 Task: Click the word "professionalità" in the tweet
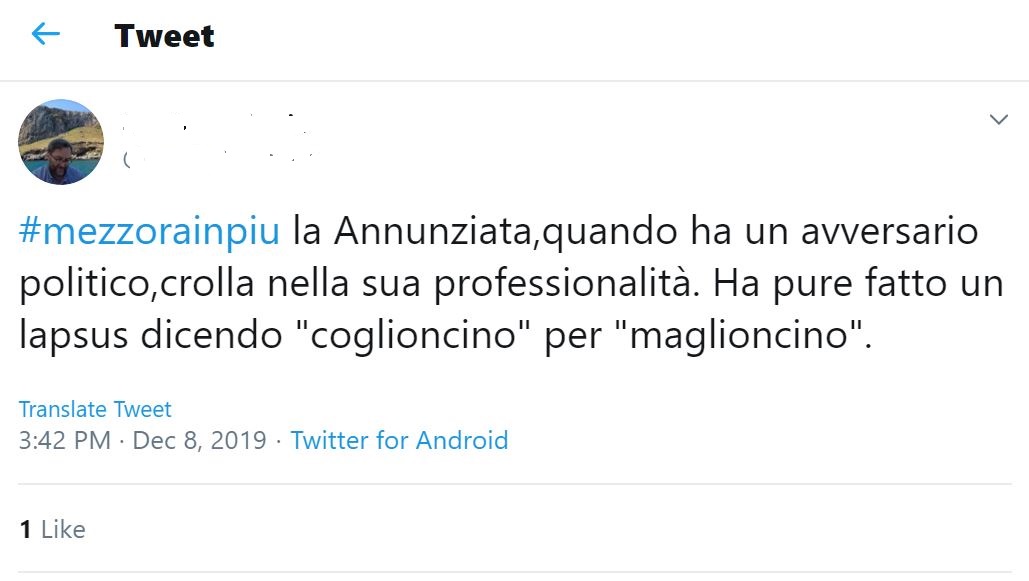[562, 284]
